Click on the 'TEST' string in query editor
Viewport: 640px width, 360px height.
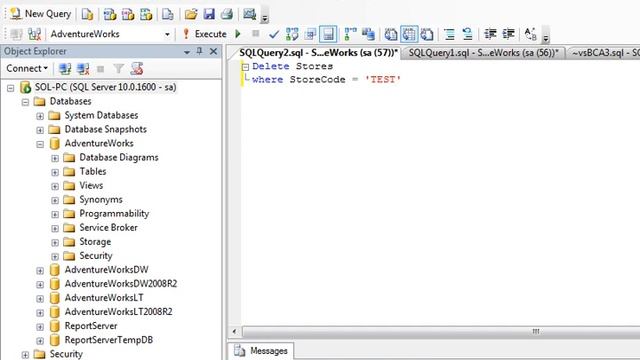click(382, 80)
